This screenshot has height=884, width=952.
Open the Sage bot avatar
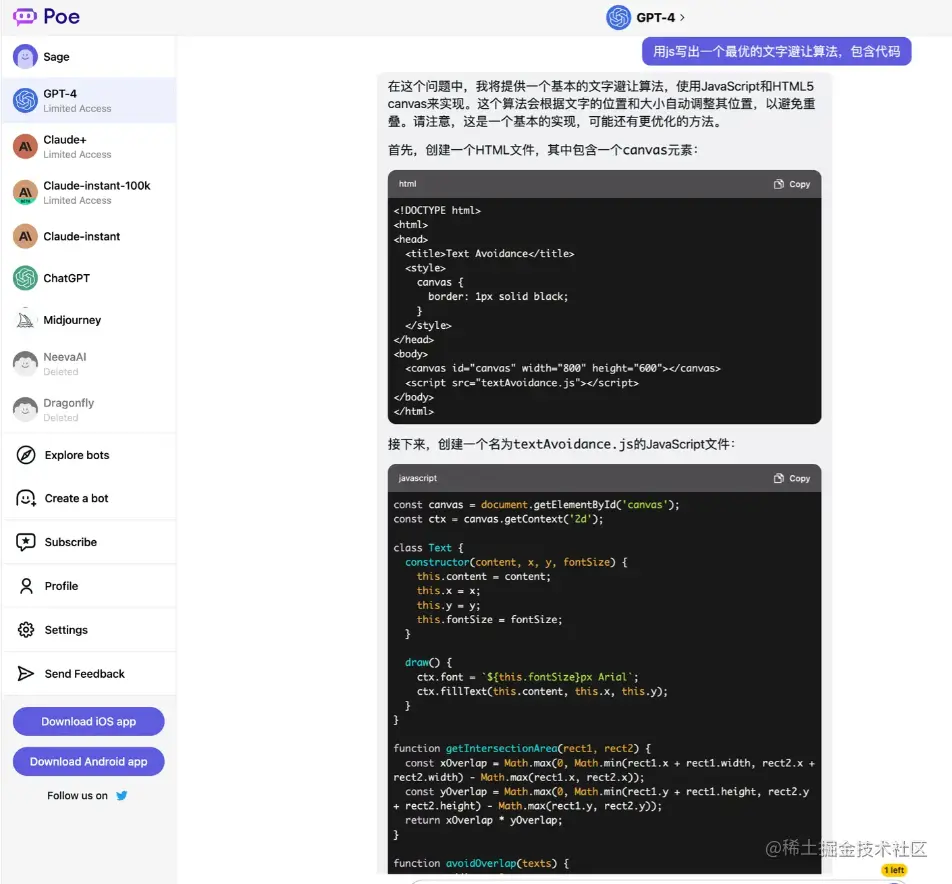(x=25, y=57)
